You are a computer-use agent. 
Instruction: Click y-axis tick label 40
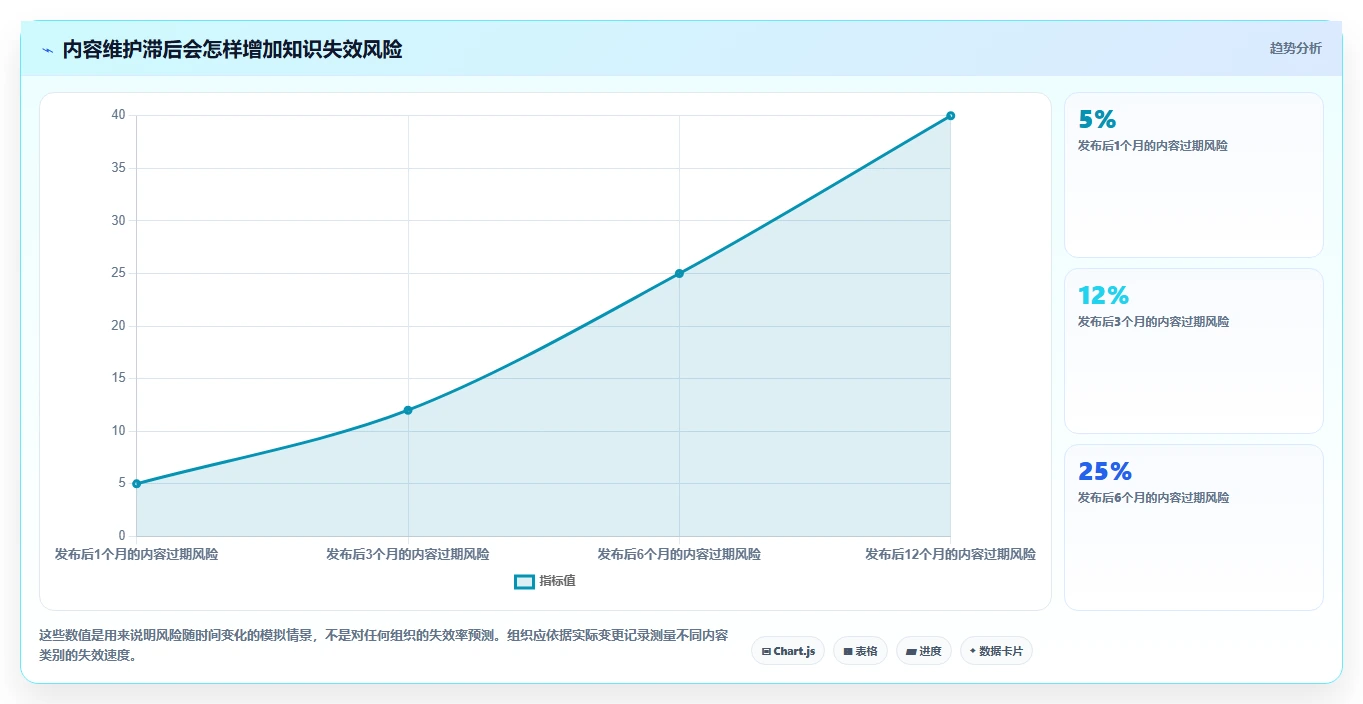118,116
